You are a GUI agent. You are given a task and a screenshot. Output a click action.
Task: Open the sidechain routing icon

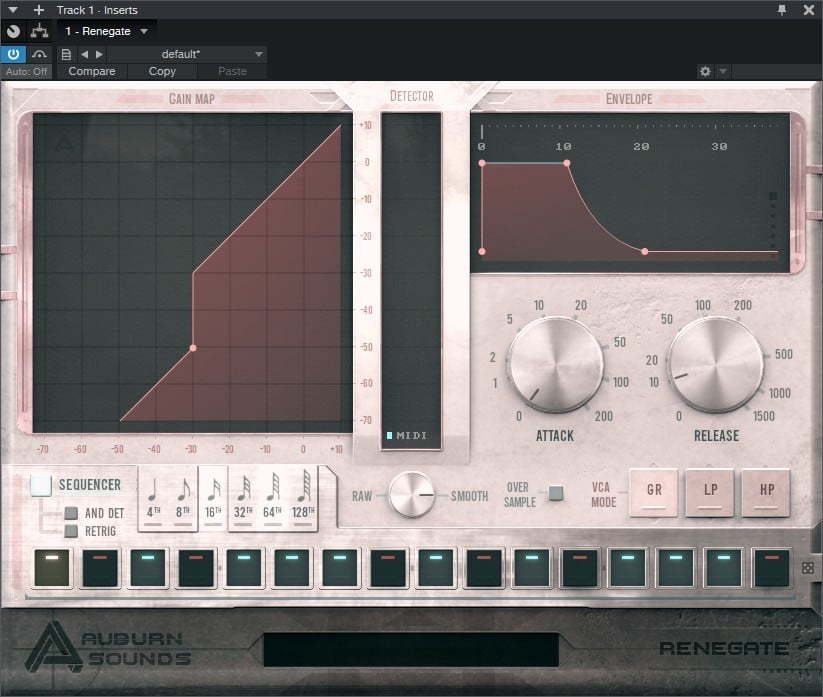39,31
